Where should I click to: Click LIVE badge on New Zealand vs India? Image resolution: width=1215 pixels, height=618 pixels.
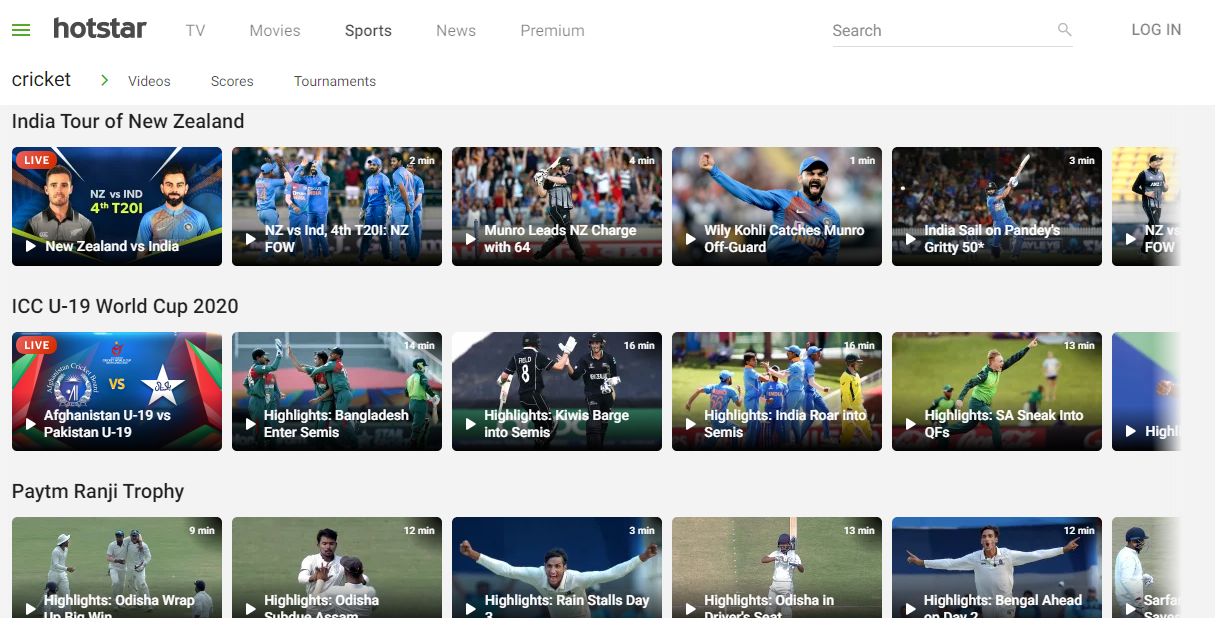(x=36, y=160)
